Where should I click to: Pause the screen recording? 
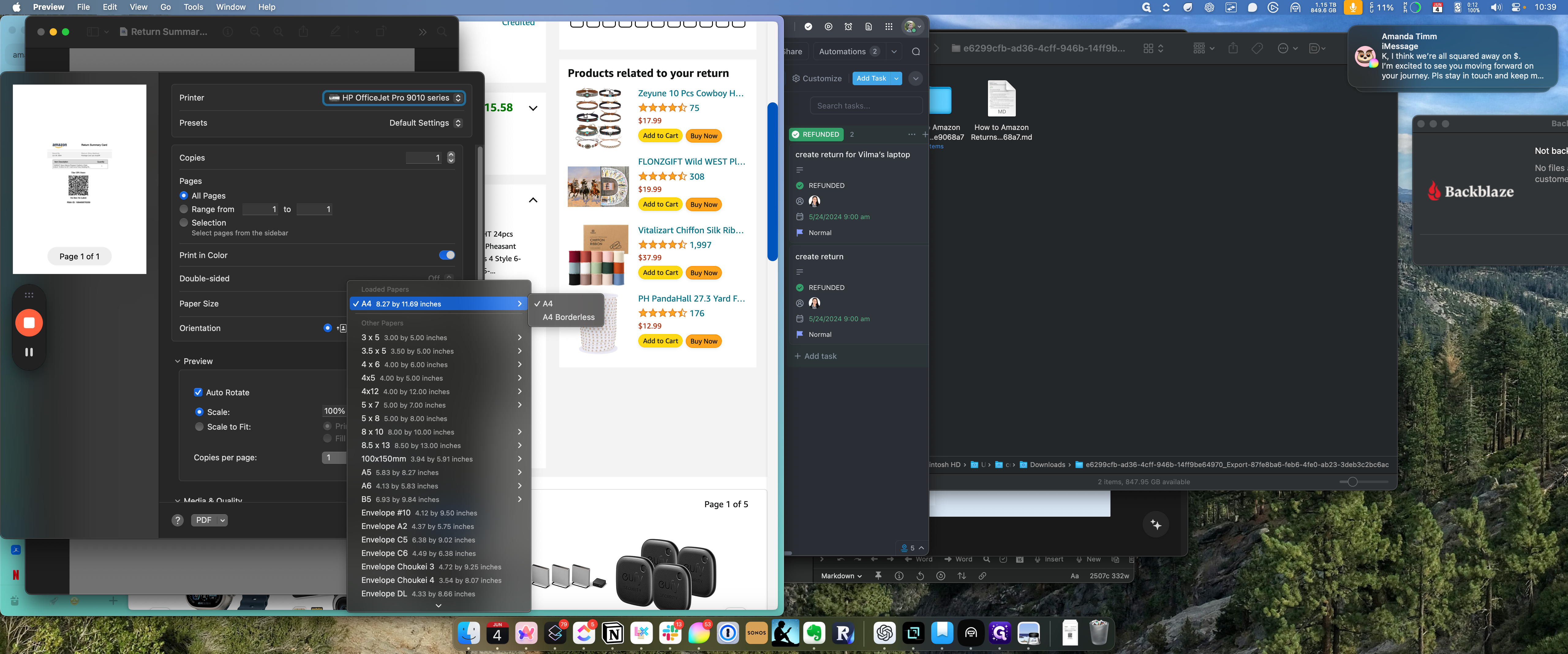pos(28,352)
